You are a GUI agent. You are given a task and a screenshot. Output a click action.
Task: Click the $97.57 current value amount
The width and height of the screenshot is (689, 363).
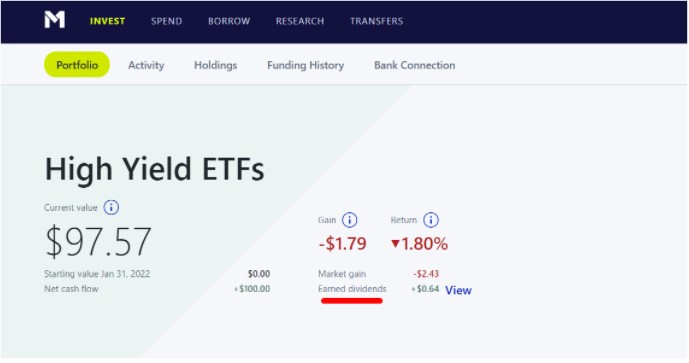pos(98,241)
